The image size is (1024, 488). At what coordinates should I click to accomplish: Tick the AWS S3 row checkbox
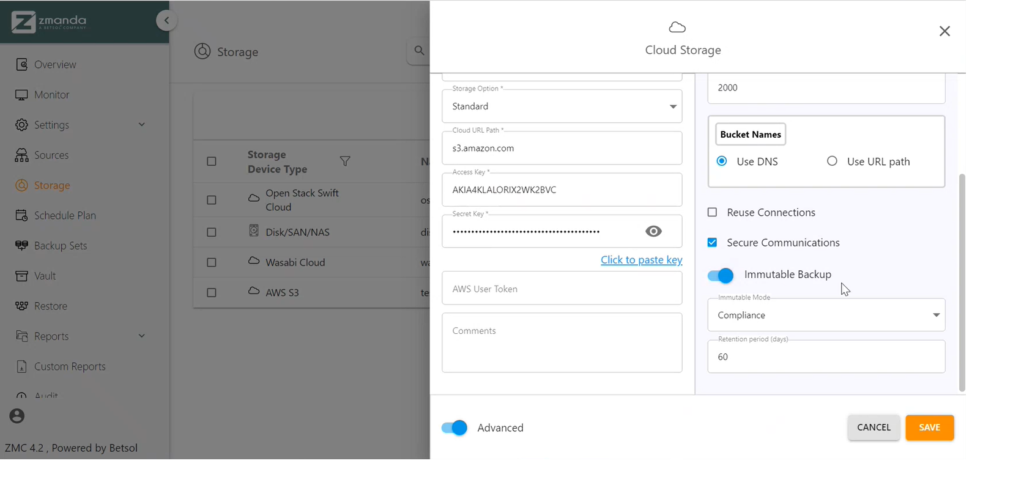(x=212, y=293)
